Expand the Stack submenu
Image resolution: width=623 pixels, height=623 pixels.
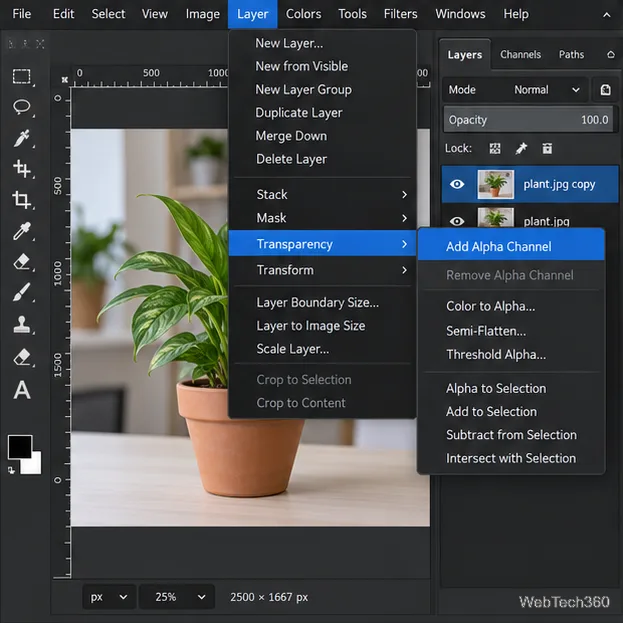322,195
